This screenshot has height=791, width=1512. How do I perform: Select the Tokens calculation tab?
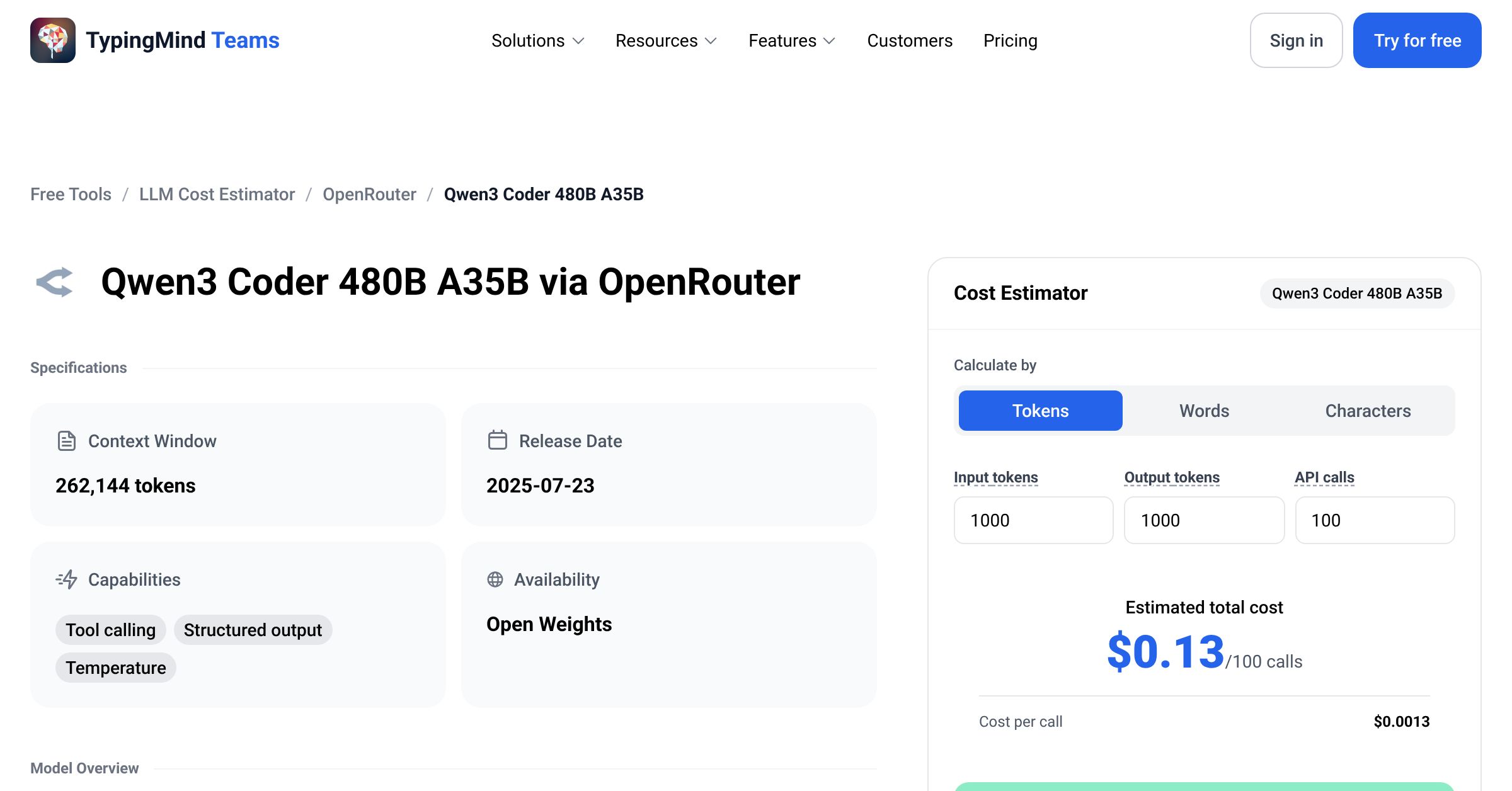click(1040, 411)
